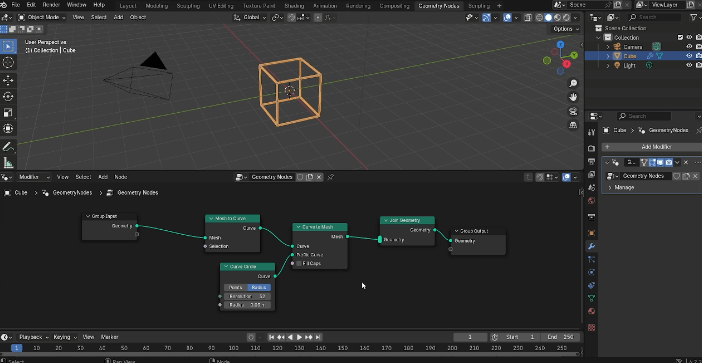Jump to the last frame button in timeline

coord(318,337)
